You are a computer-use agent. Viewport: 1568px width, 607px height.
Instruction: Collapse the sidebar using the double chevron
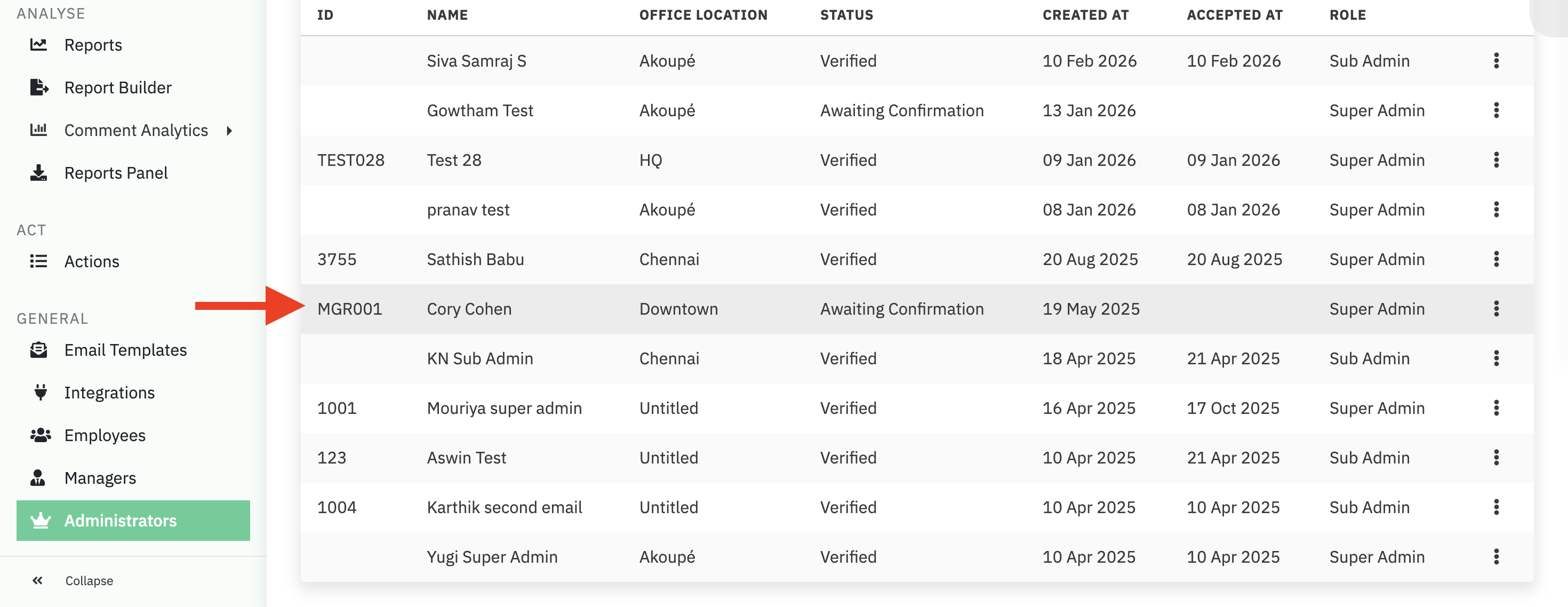[x=38, y=581]
